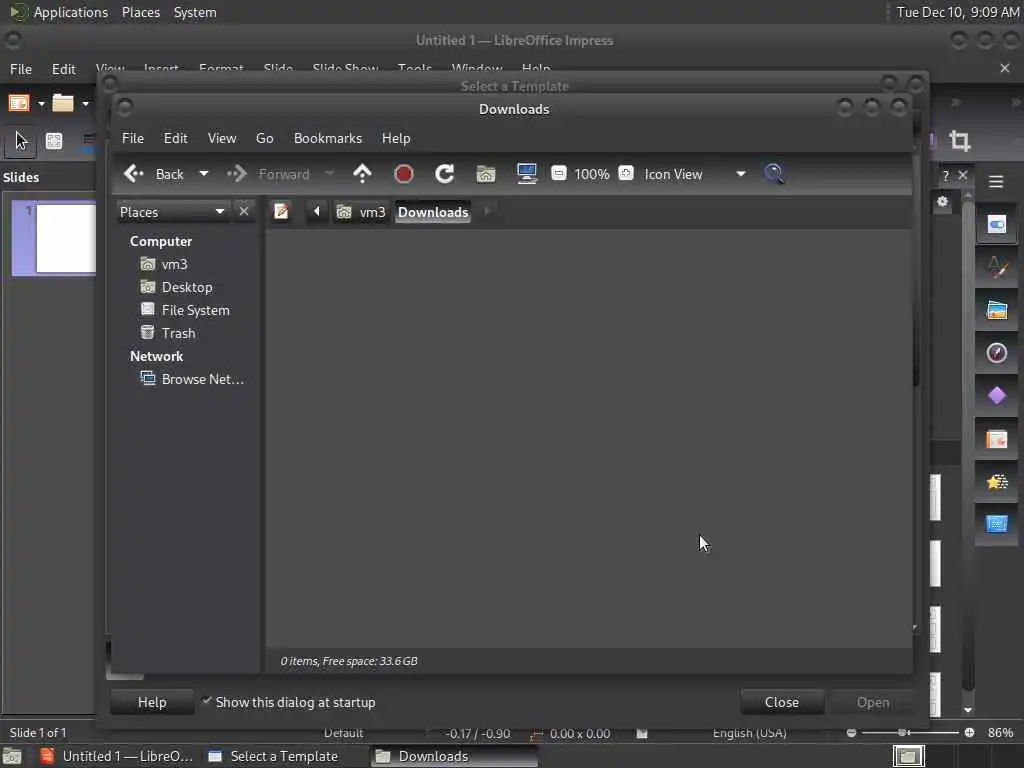Stop loading with red stop icon
This screenshot has height=768, width=1024.
point(404,174)
